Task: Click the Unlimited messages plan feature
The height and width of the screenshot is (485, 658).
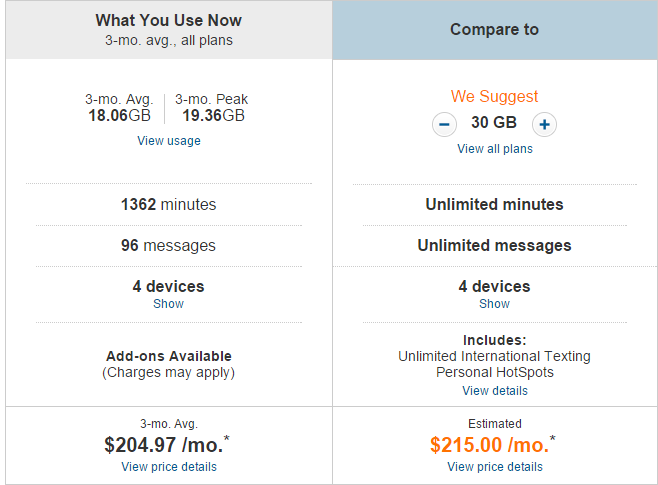Action: 494,245
